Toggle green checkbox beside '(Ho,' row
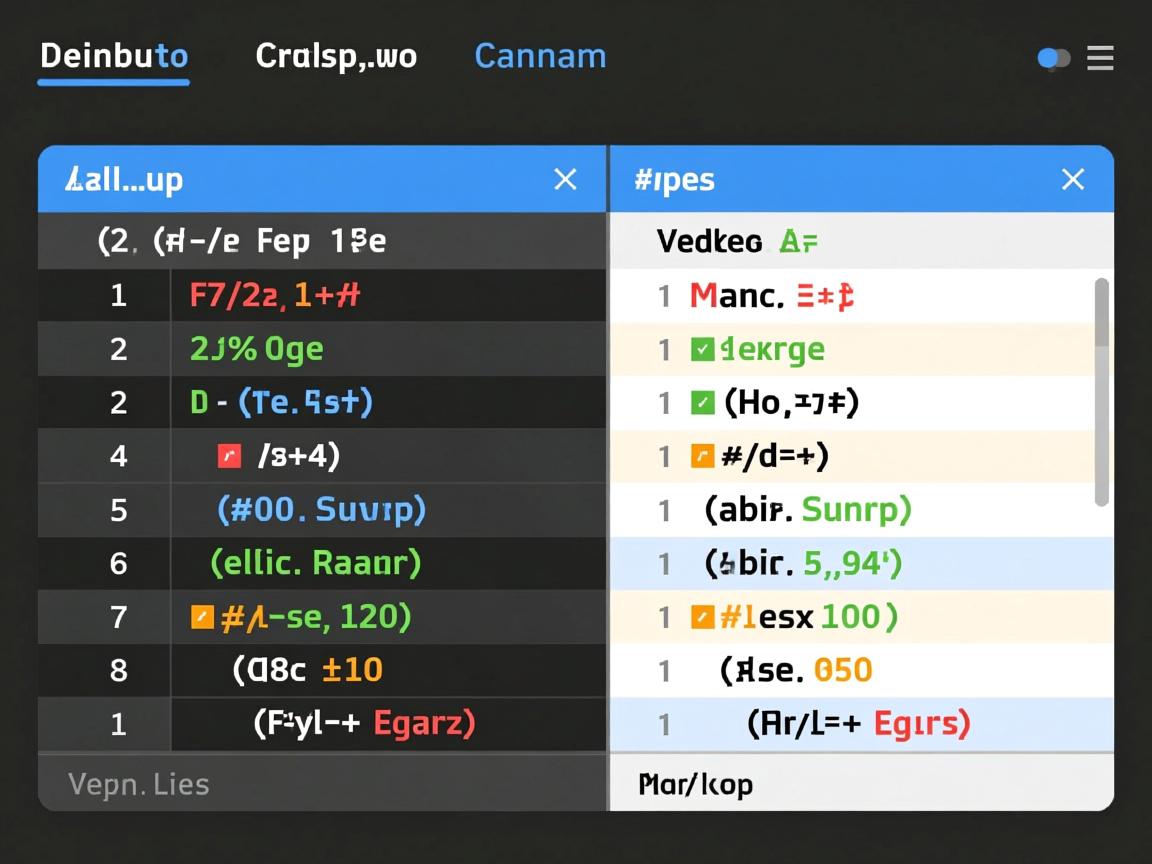 [702, 403]
